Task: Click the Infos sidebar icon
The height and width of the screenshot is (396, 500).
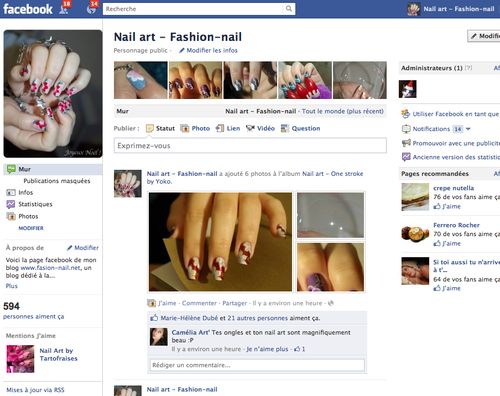Action: coord(11,193)
